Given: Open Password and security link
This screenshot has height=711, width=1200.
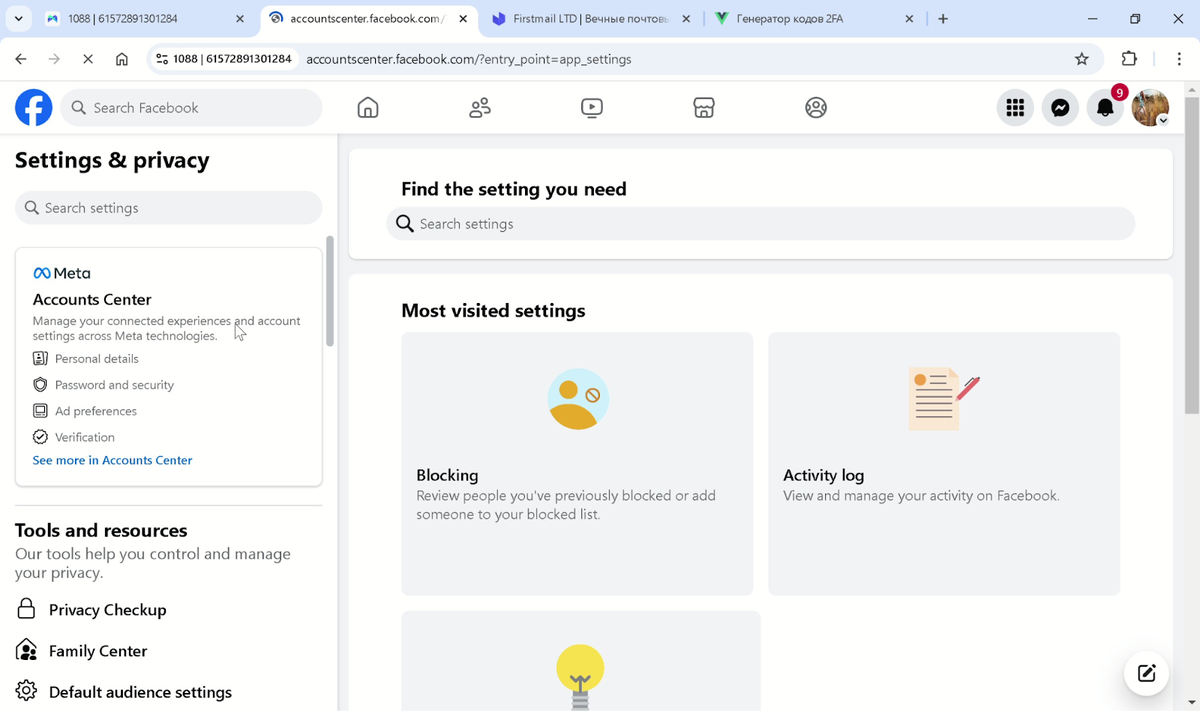Looking at the screenshot, I should click(x=114, y=384).
